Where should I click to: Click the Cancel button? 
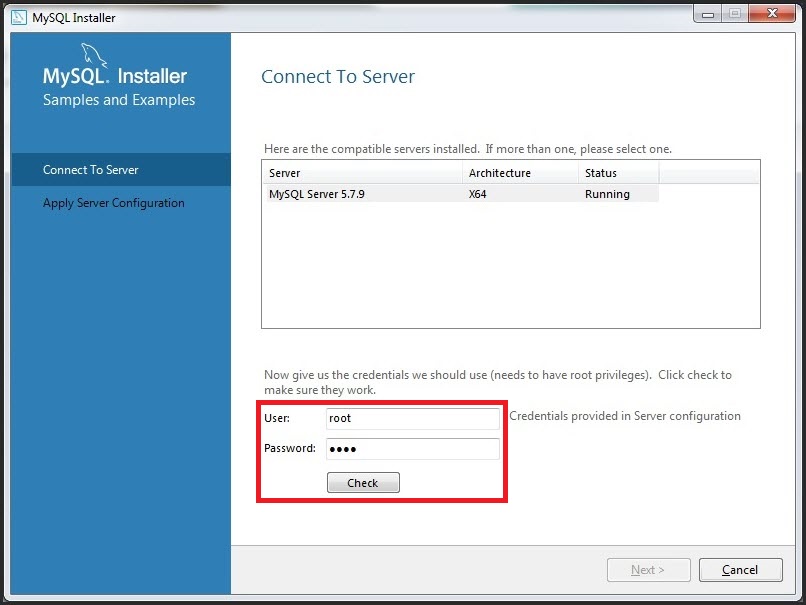click(741, 570)
